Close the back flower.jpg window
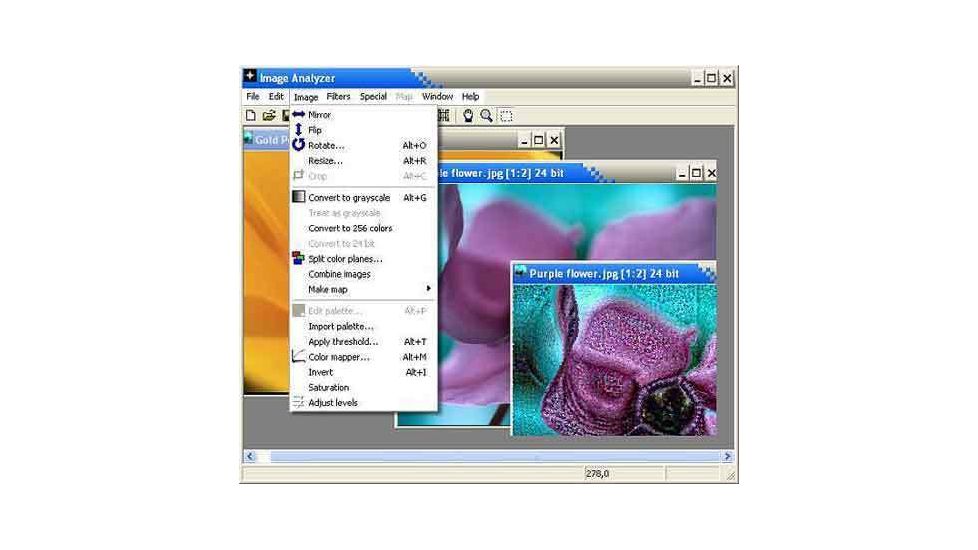The image size is (978, 550). pos(711,173)
